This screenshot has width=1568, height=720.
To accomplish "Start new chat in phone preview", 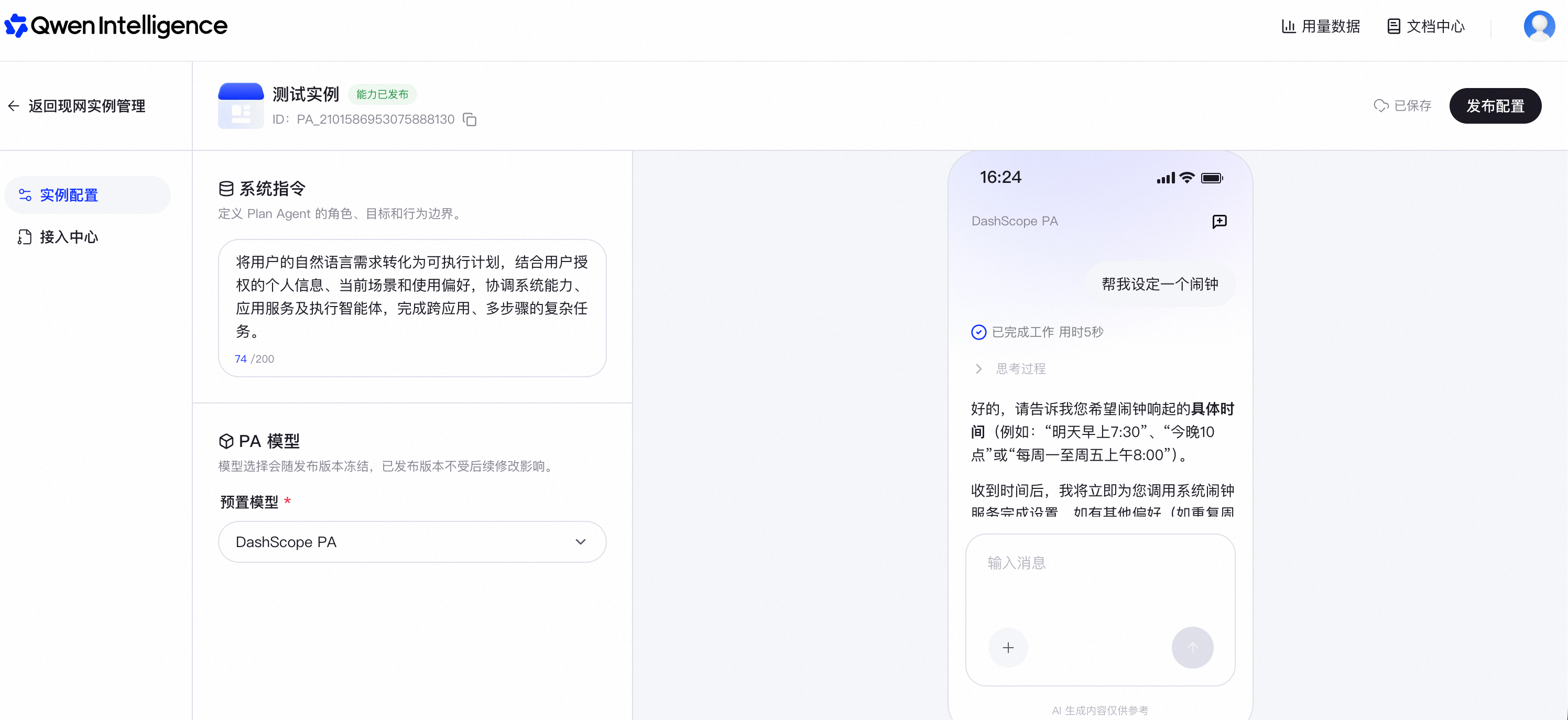I will click(1219, 222).
